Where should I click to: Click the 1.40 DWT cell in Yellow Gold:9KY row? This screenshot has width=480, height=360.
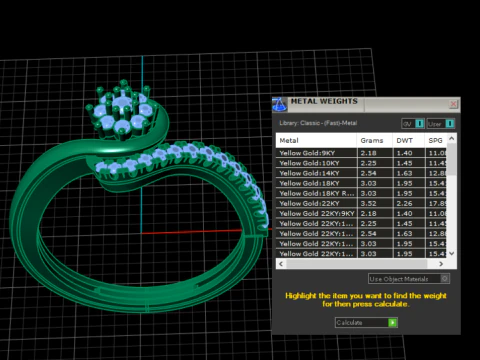pyautogui.click(x=409, y=153)
